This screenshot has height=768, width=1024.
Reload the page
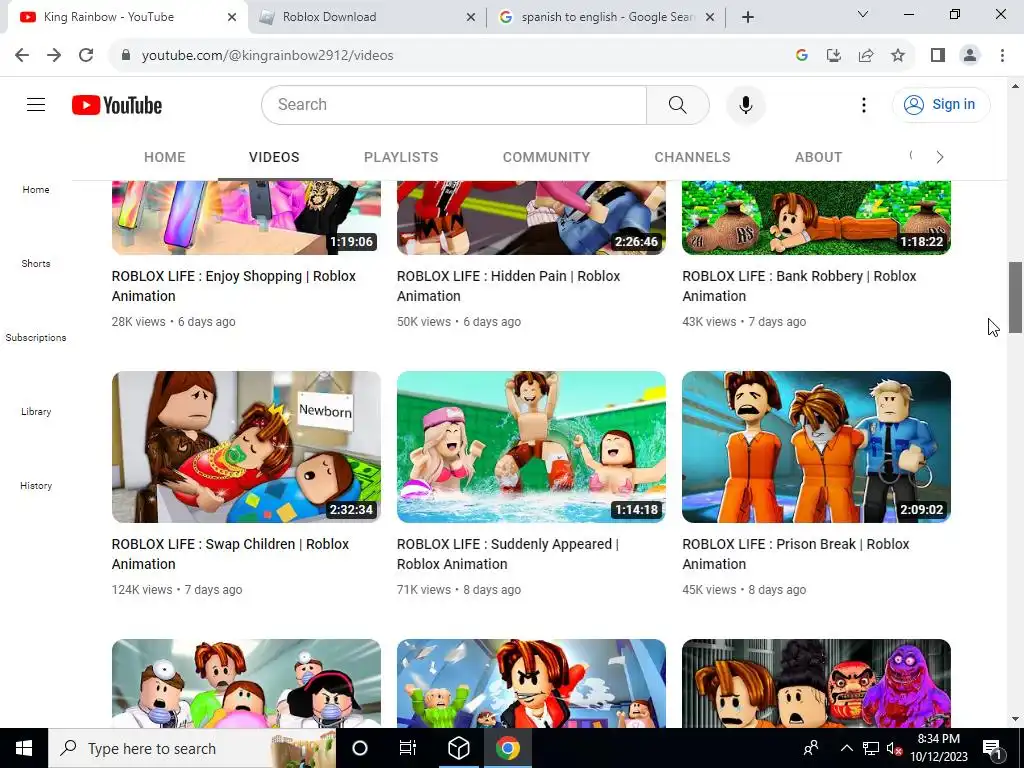[86, 55]
